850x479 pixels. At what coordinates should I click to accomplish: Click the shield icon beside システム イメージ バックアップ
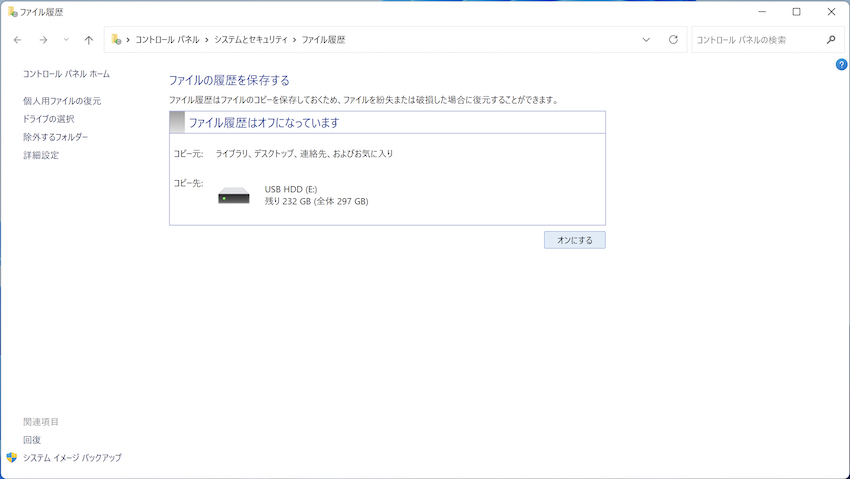point(11,457)
